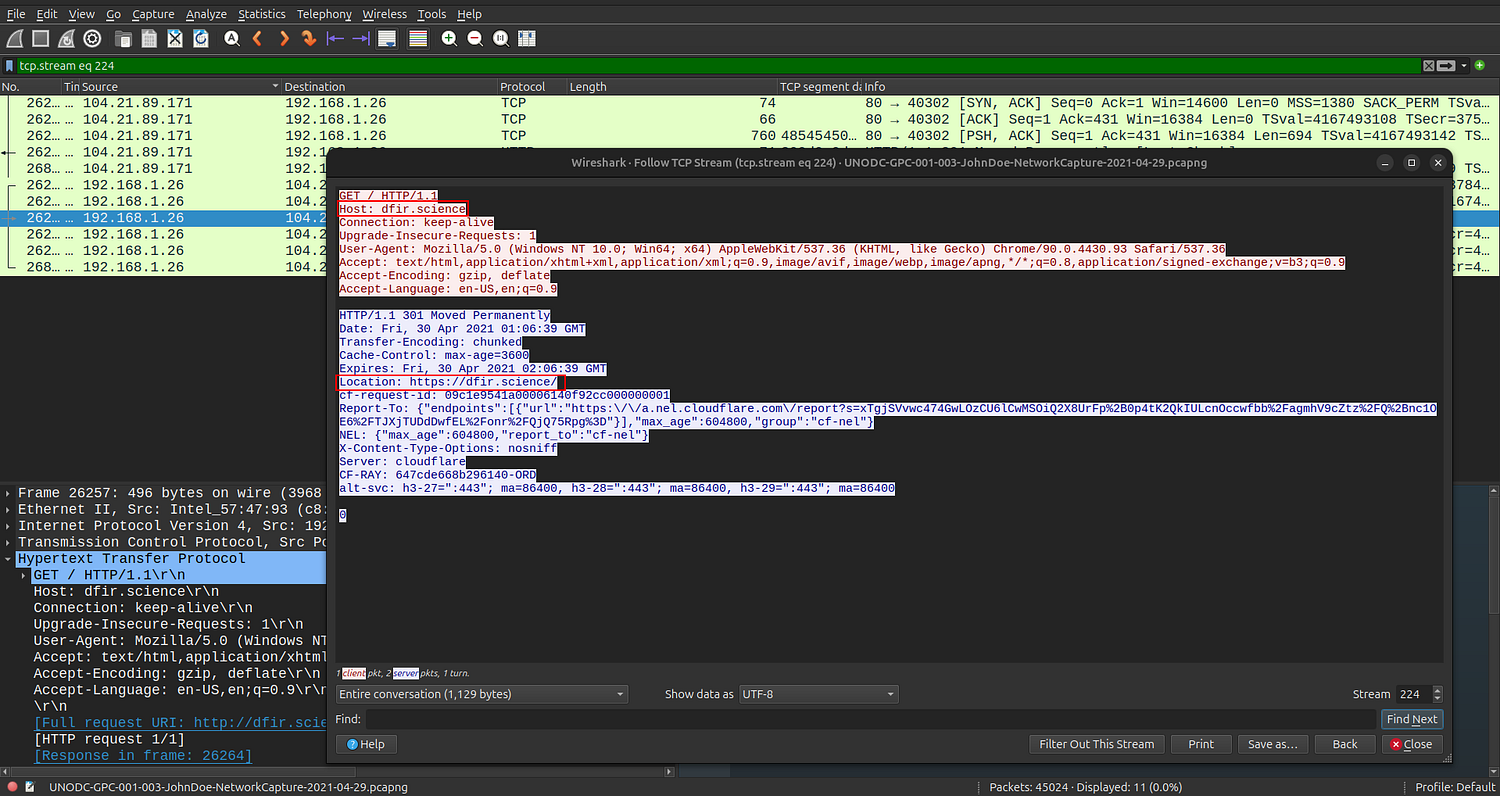Collapse the Hypertext Transfer Protocol section

point(9,559)
